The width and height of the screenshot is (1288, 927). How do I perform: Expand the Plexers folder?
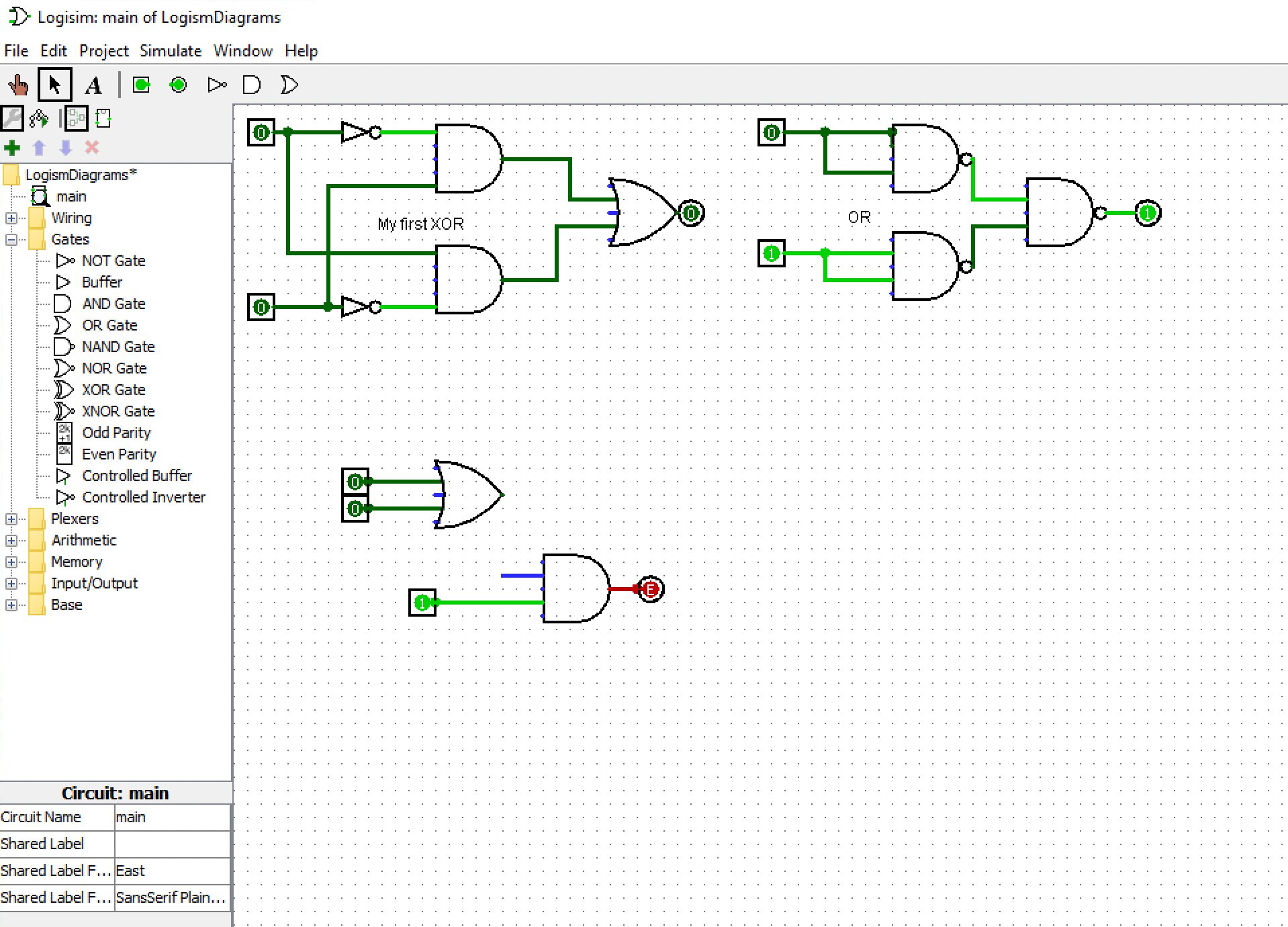point(11,519)
